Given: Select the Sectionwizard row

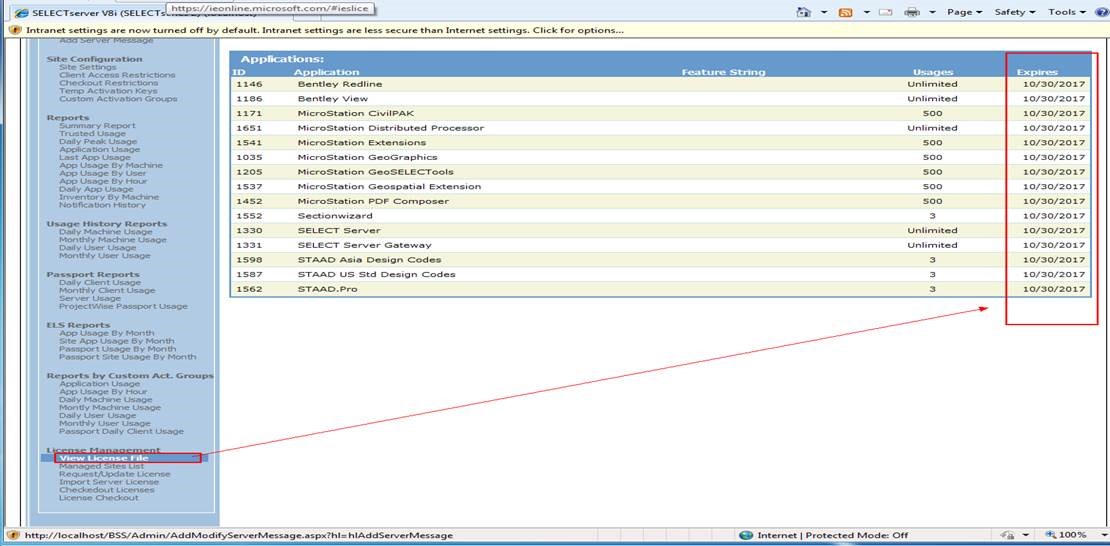Looking at the screenshot, I should coord(660,216).
